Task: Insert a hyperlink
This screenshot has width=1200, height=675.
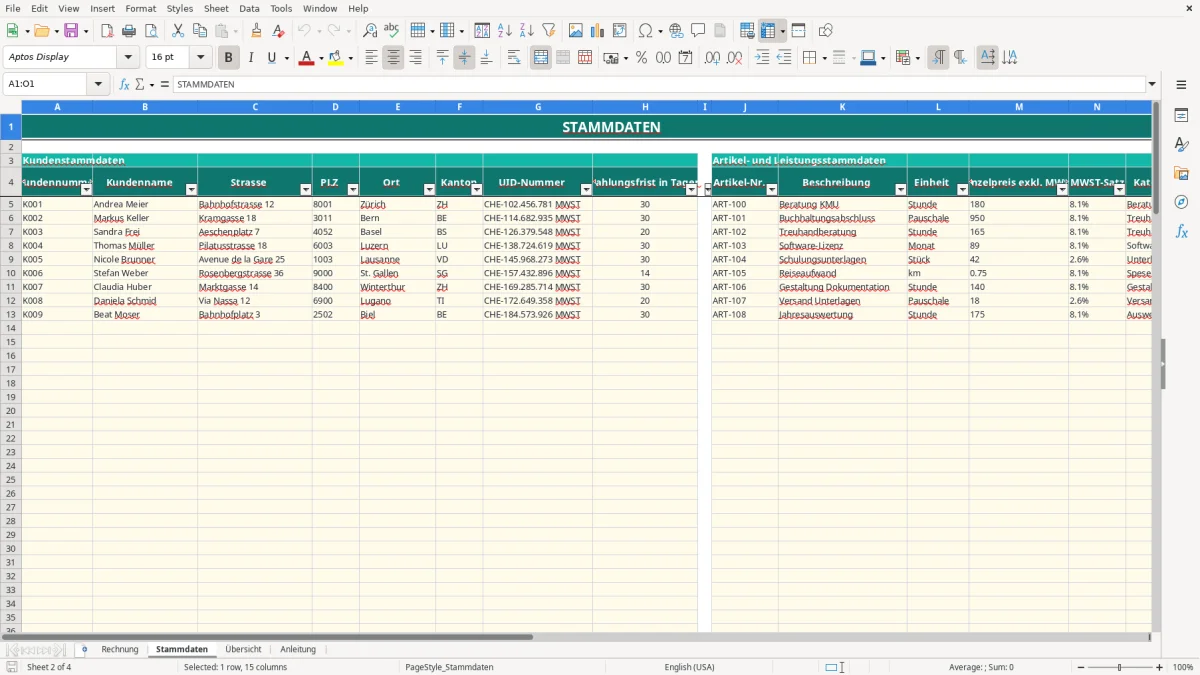Action: pos(676,31)
